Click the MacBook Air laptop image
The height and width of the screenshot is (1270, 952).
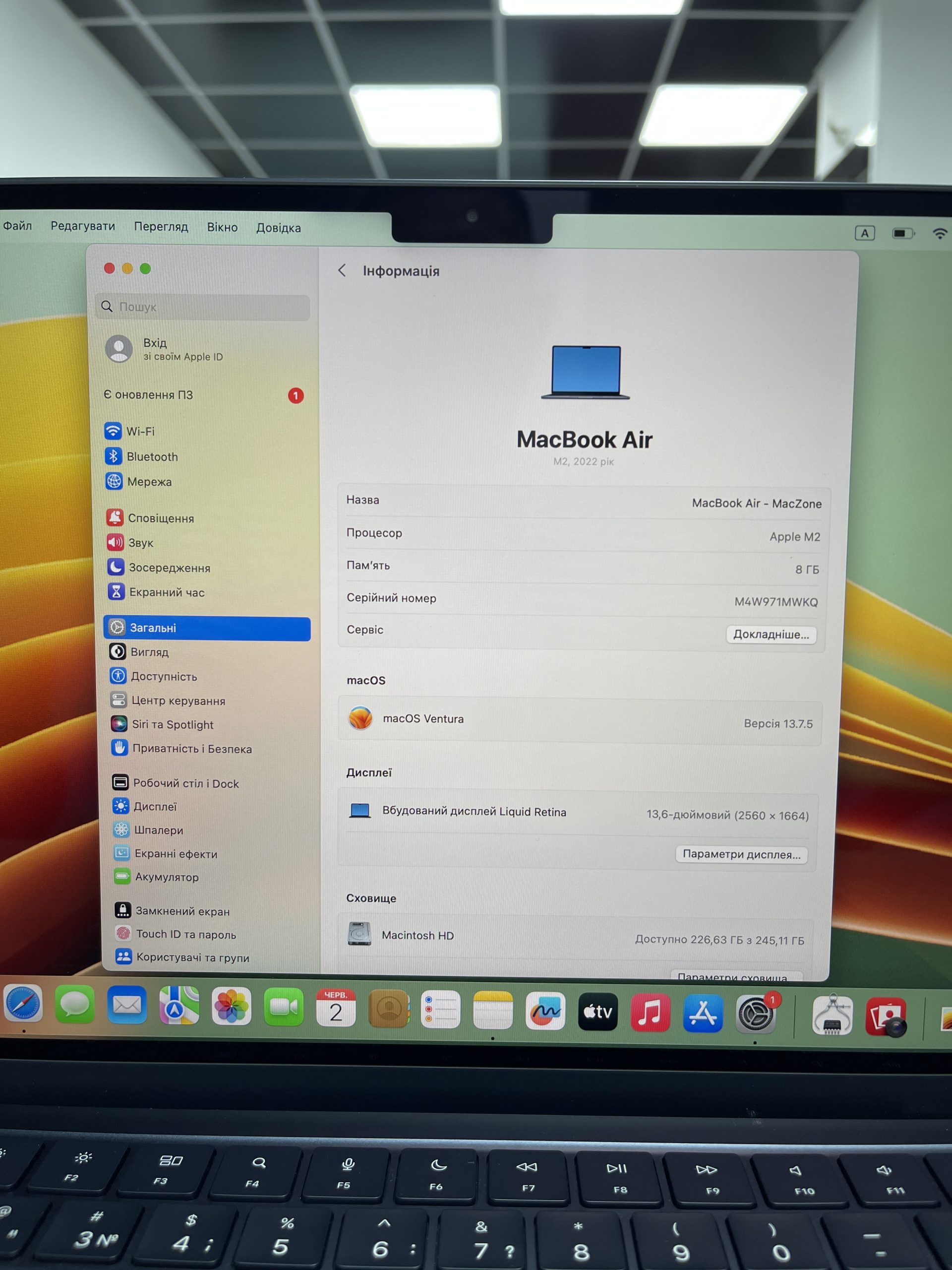585,372
